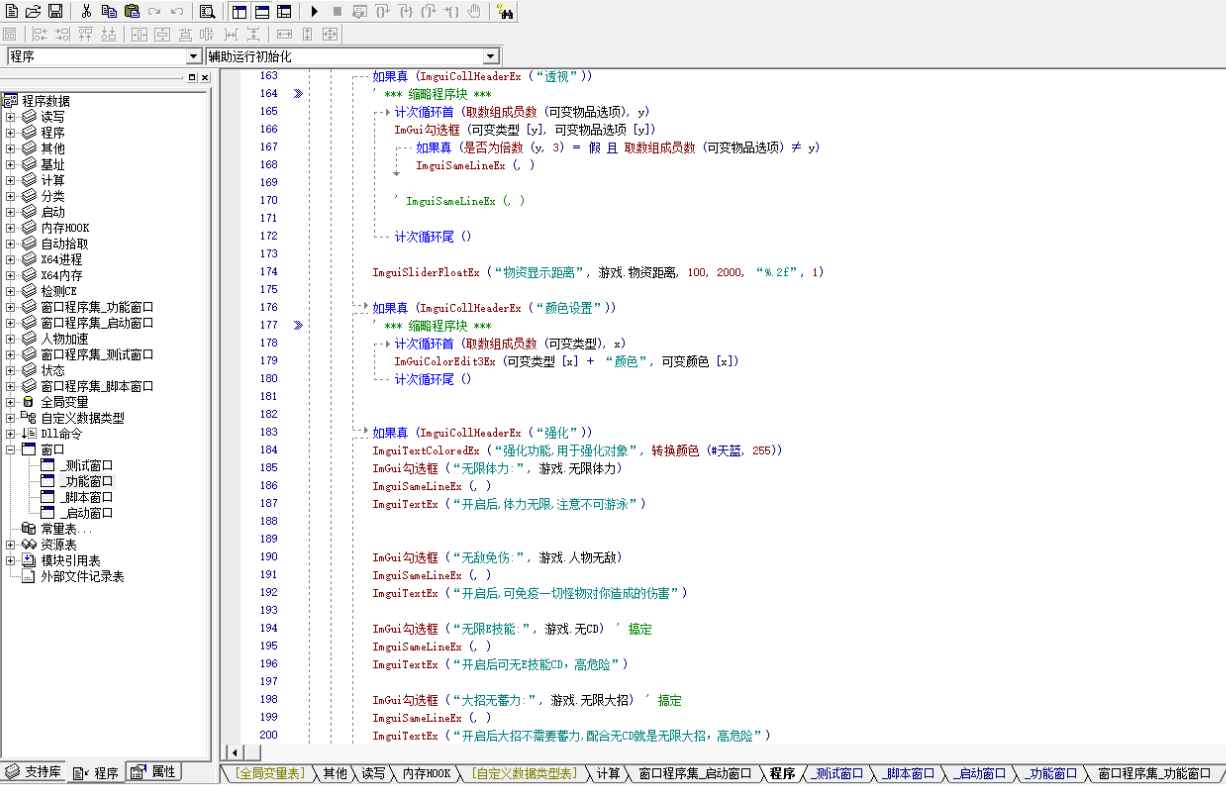1226x785 pixels.
Task: Open the 程序 dropdown list
Action: click(195, 57)
